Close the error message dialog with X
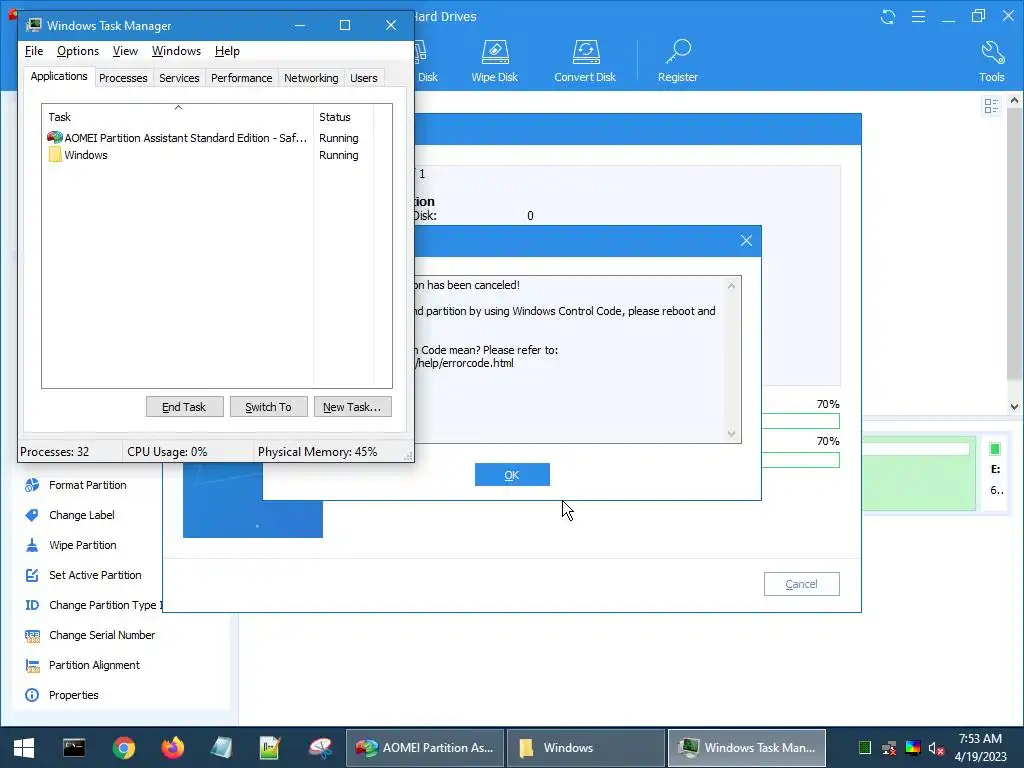Viewport: 1024px width, 768px height. (x=746, y=241)
